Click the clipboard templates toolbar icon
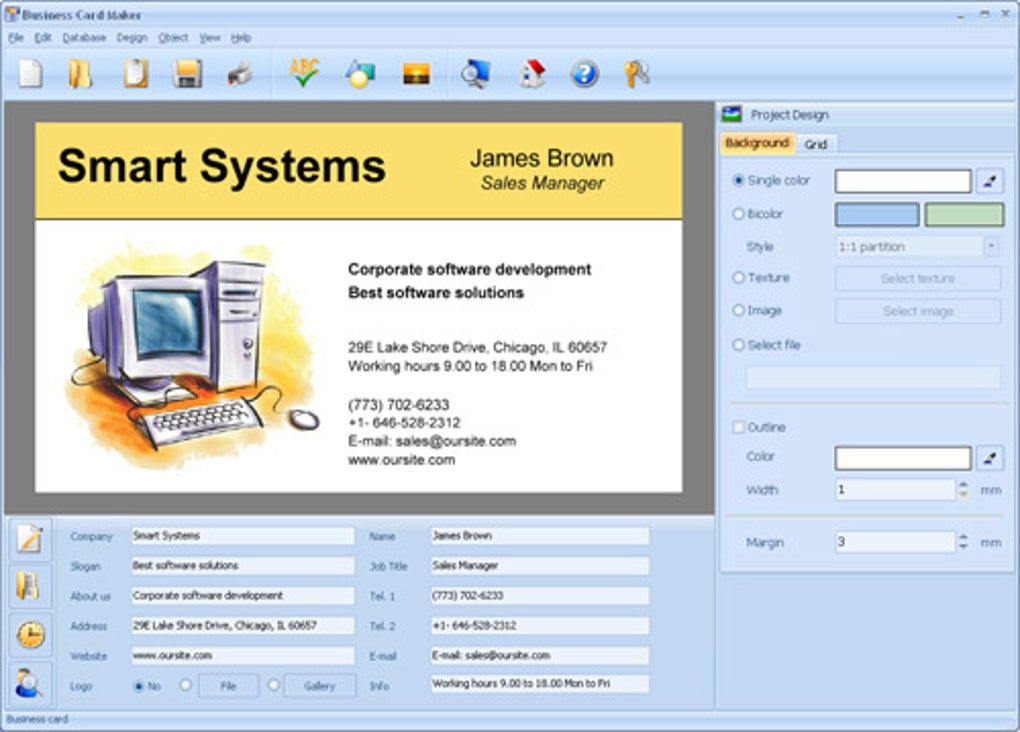Image resolution: width=1020 pixels, height=732 pixels. pyautogui.click(x=135, y=74)
